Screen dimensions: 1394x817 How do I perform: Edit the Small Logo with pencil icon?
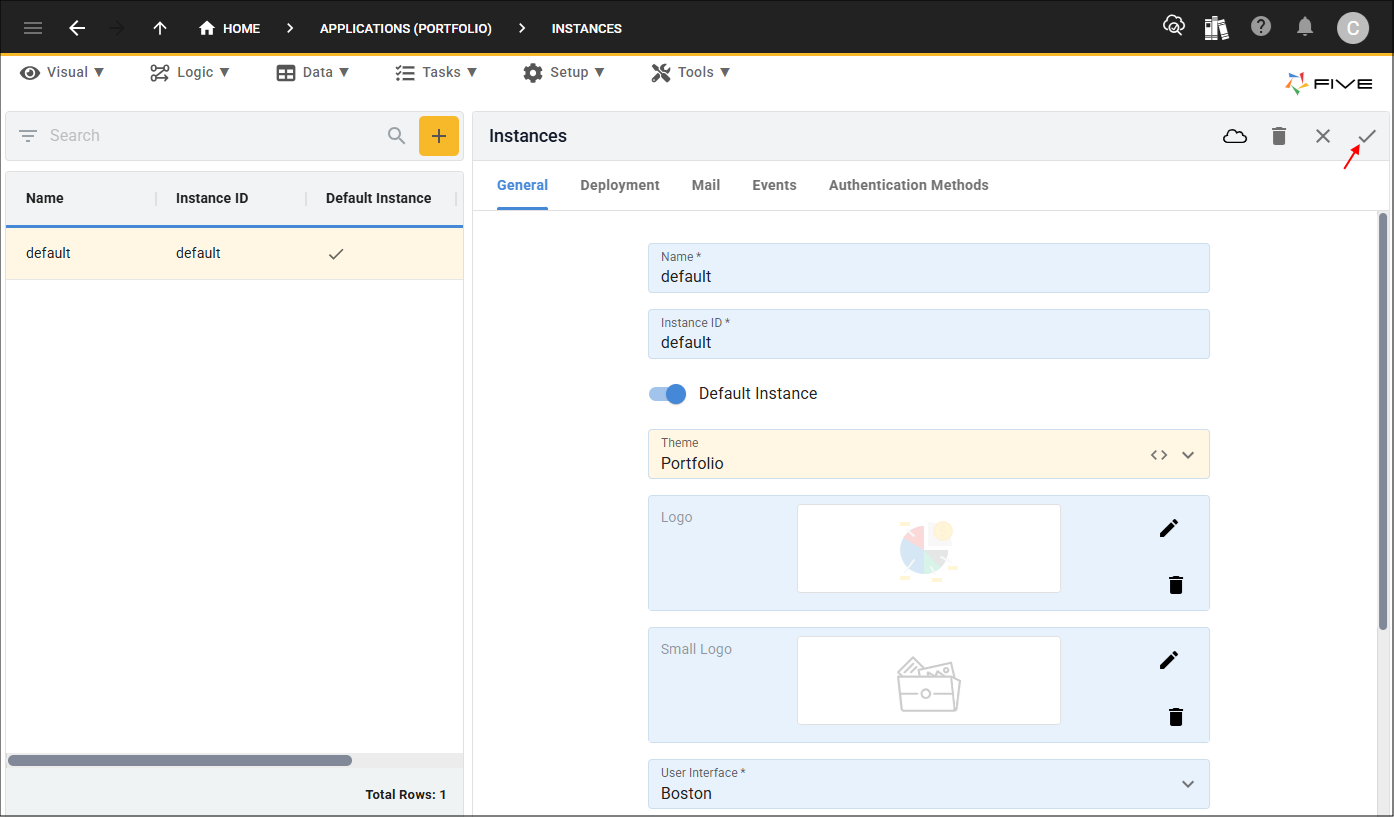coord(1169,660)
